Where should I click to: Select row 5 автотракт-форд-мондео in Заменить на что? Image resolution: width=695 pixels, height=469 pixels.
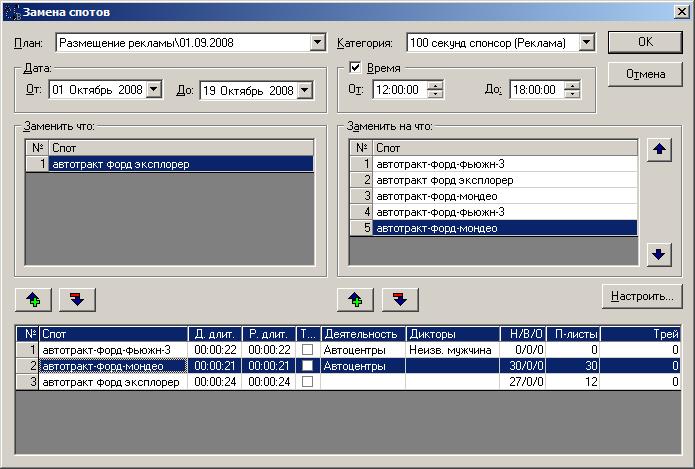click(505, 228)
